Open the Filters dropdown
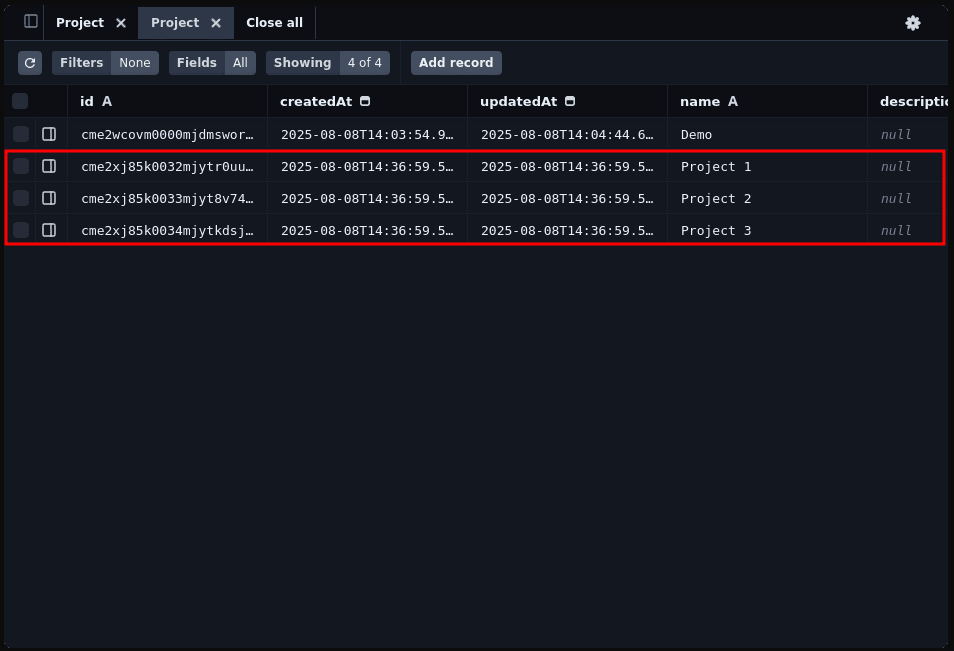The height and width of the screenshot is (651, 954). click(x=105, y=63)
